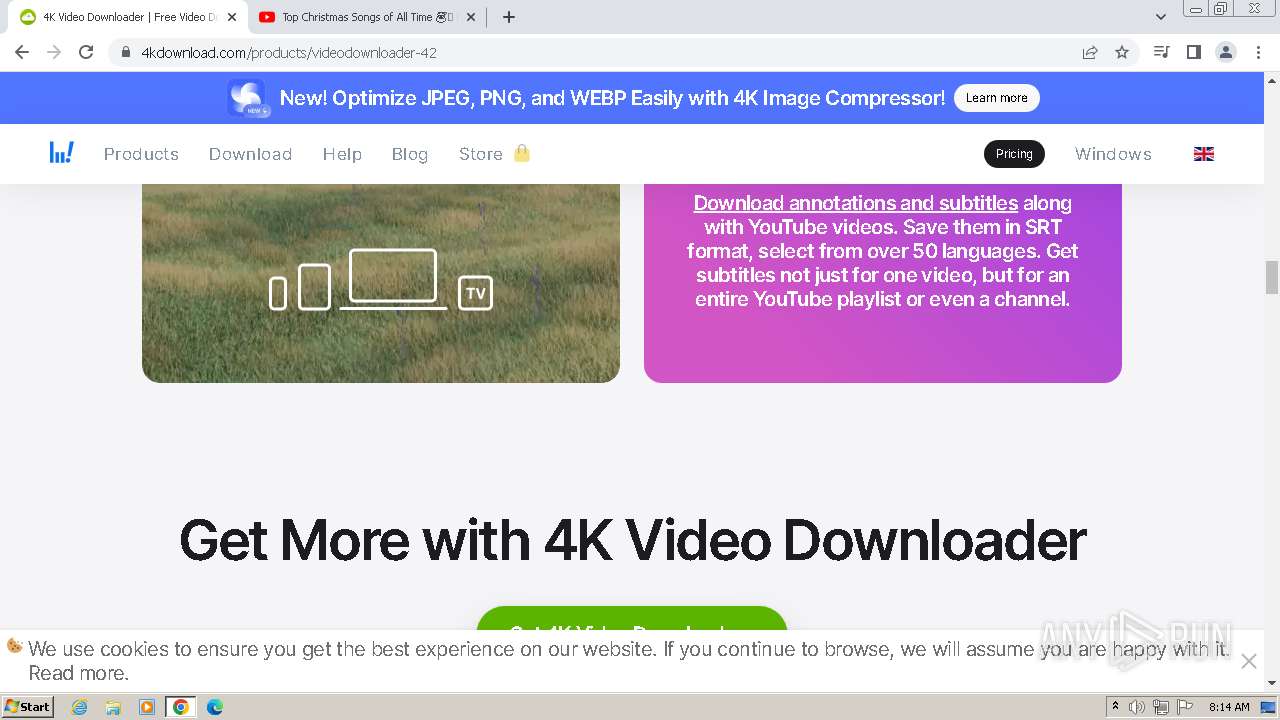
Task: Open Microsoft Edge from taskbar
Action: point(214,707)
